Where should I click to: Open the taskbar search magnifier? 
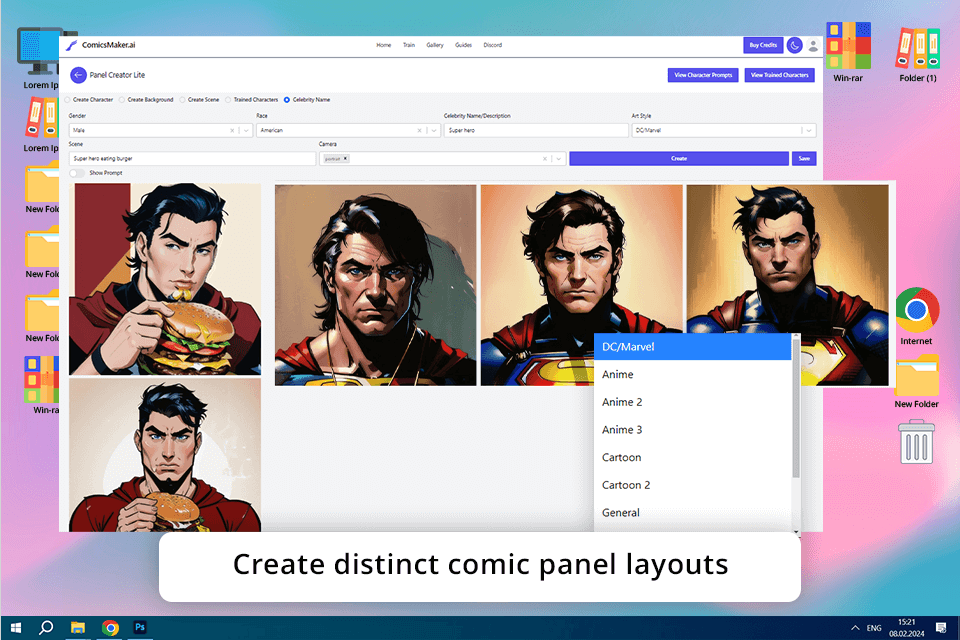tap(46, 628)
